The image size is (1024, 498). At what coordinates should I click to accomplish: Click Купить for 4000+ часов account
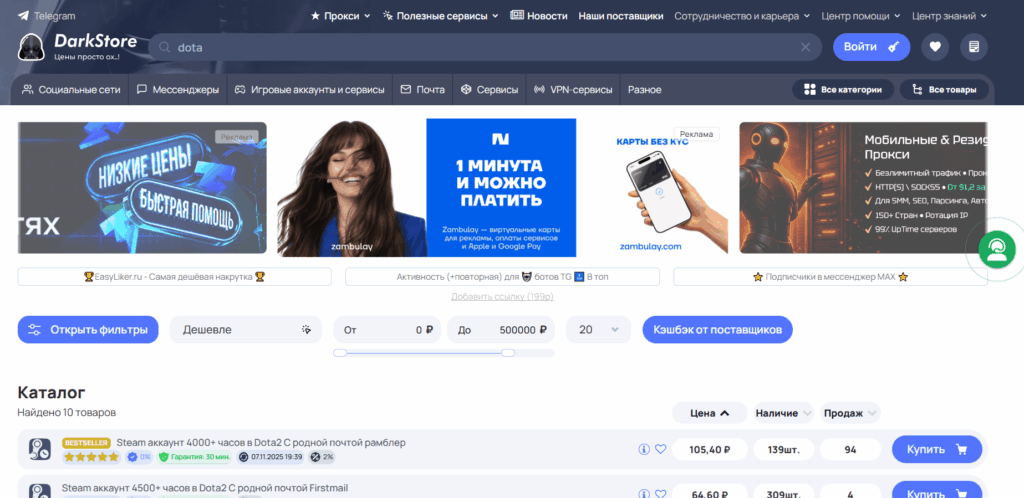tap(937, 449)
